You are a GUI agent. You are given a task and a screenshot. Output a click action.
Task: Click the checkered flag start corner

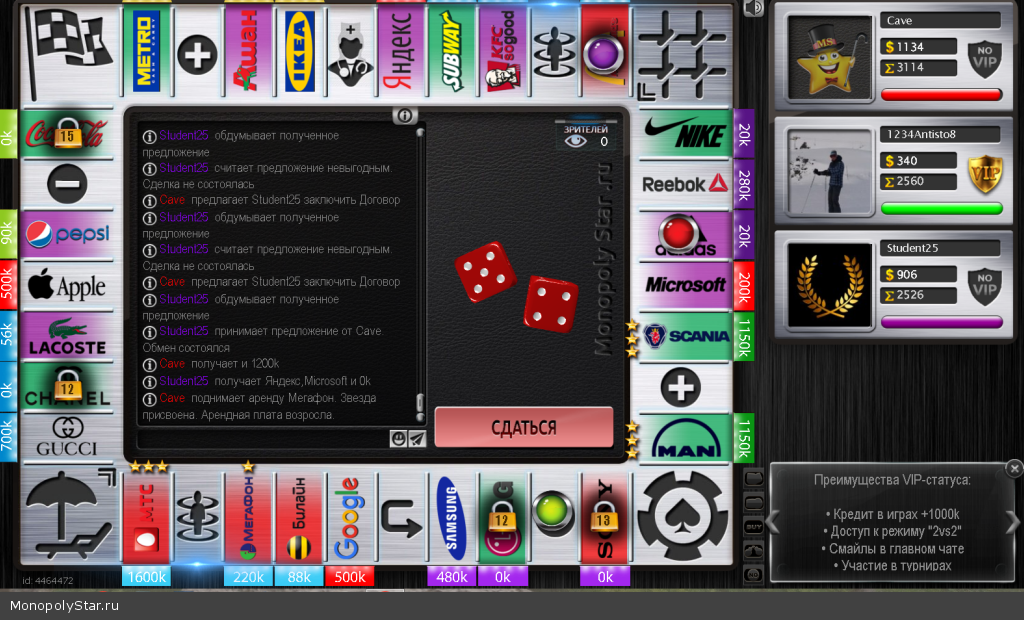click(67, 52)
